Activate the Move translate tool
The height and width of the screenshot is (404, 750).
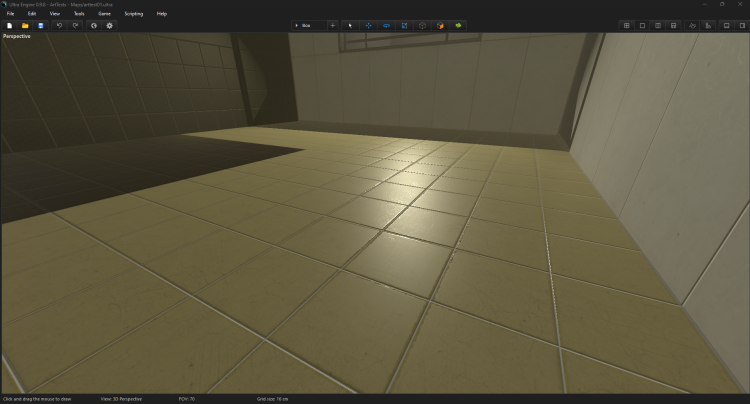point(368,25)
